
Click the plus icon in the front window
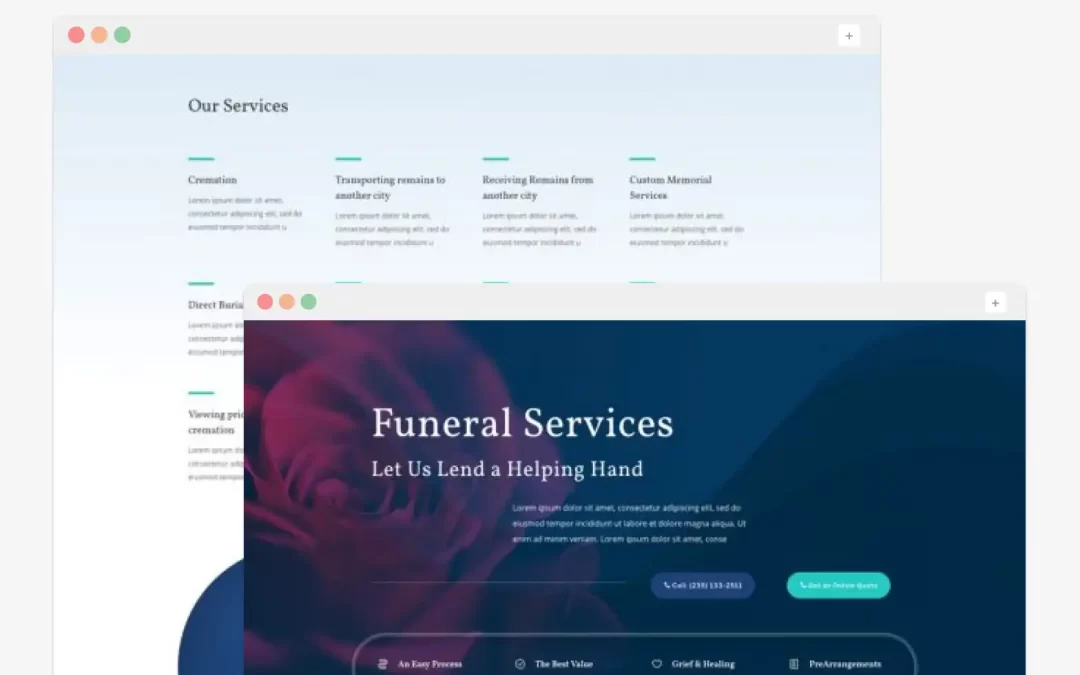pos(995,302)
